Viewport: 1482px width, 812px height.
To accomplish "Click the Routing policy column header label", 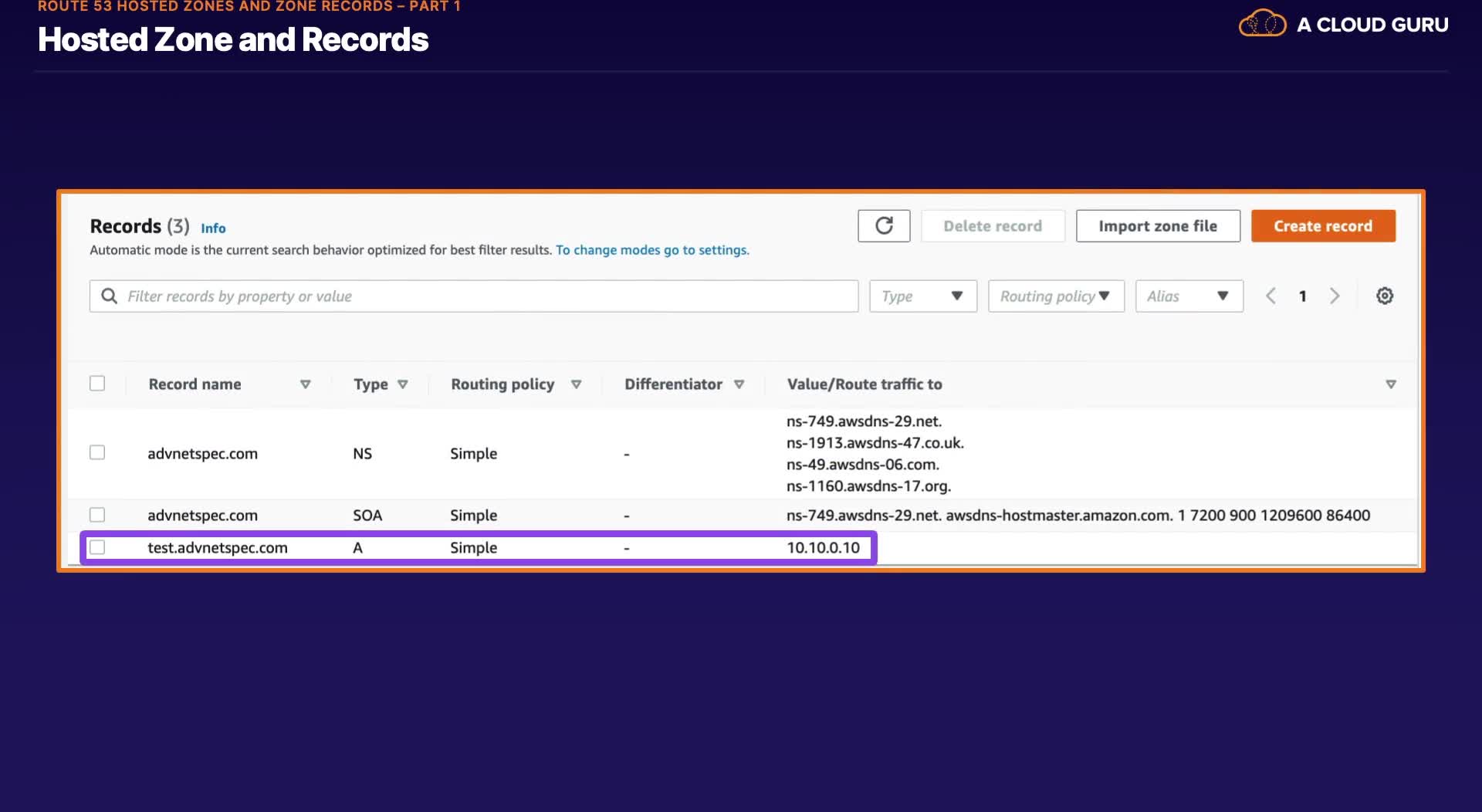I will point(502,384).
